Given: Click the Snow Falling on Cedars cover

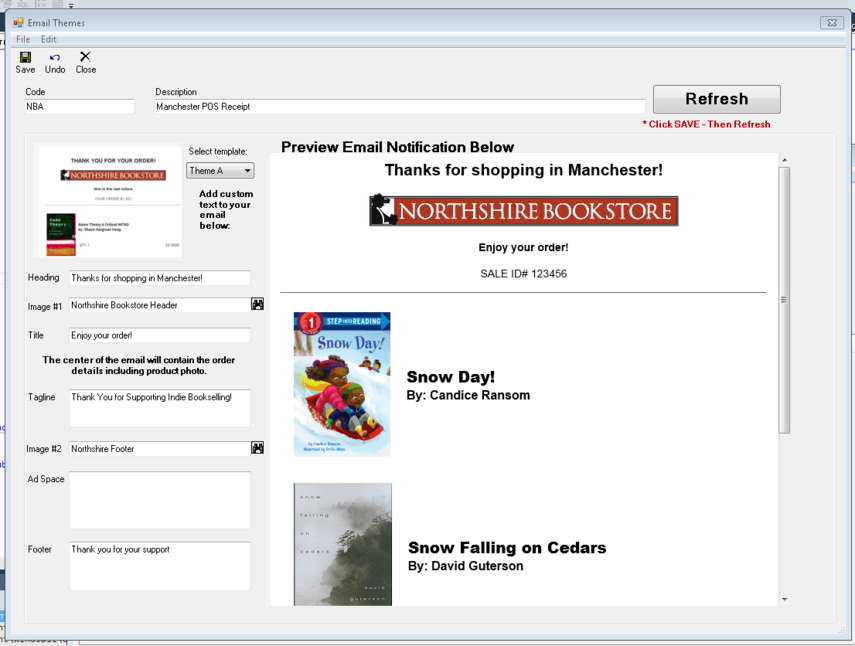Looking at the screenshot, I should tap(342, 544).
